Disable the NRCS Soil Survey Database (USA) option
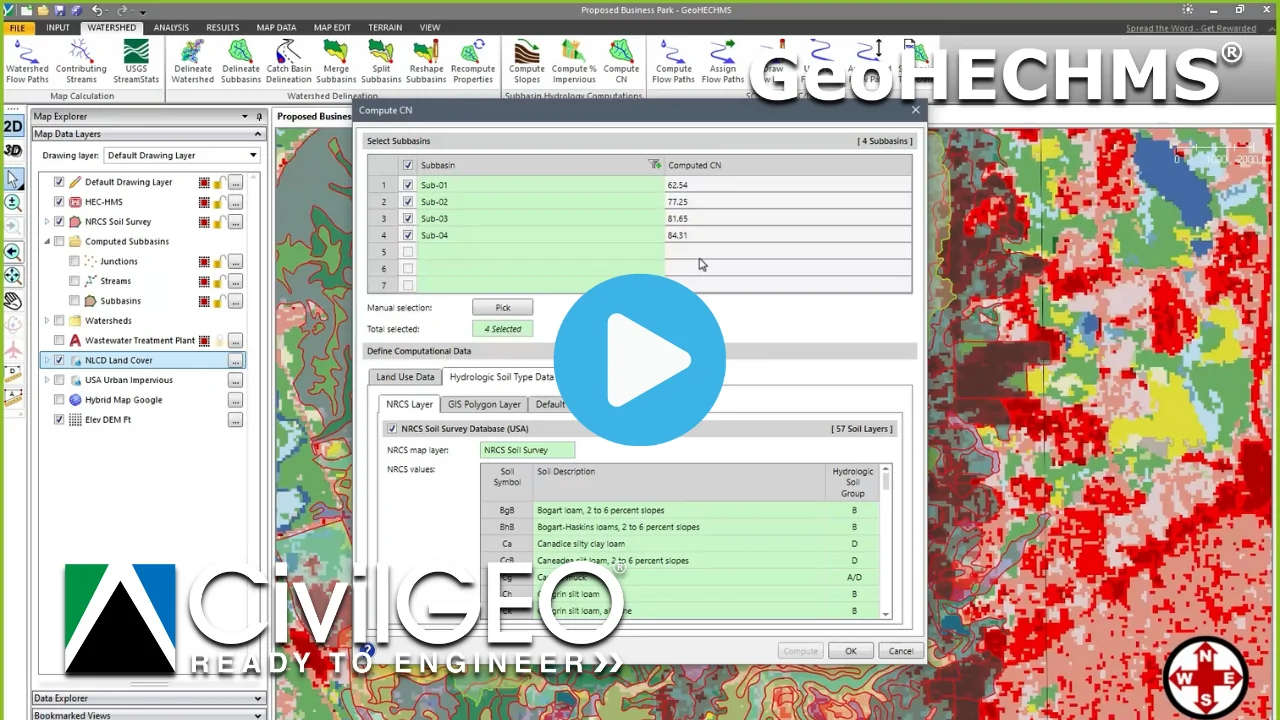 click(392, 428)
